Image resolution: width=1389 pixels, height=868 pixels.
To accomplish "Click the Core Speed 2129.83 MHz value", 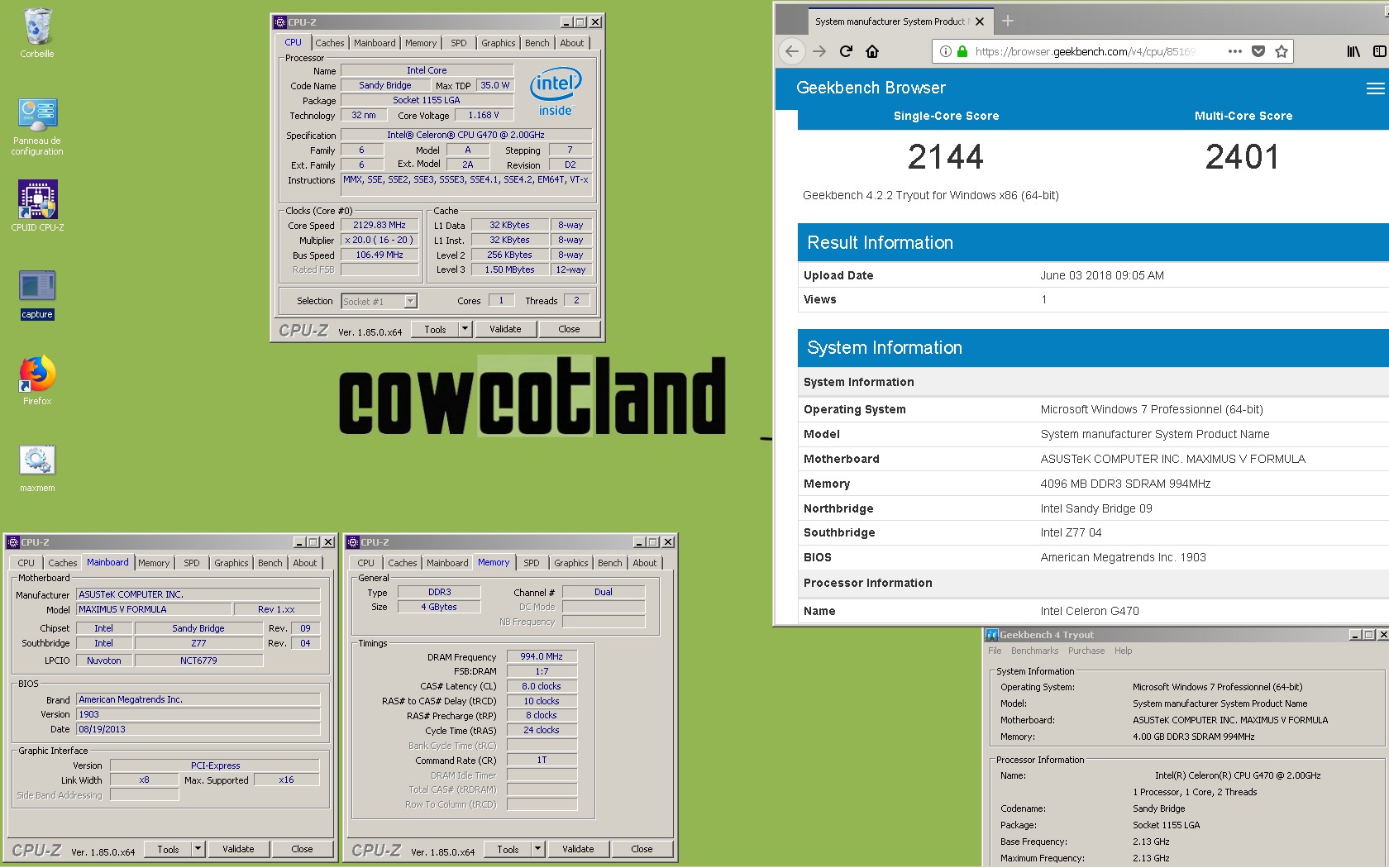I will coord(379,225).
